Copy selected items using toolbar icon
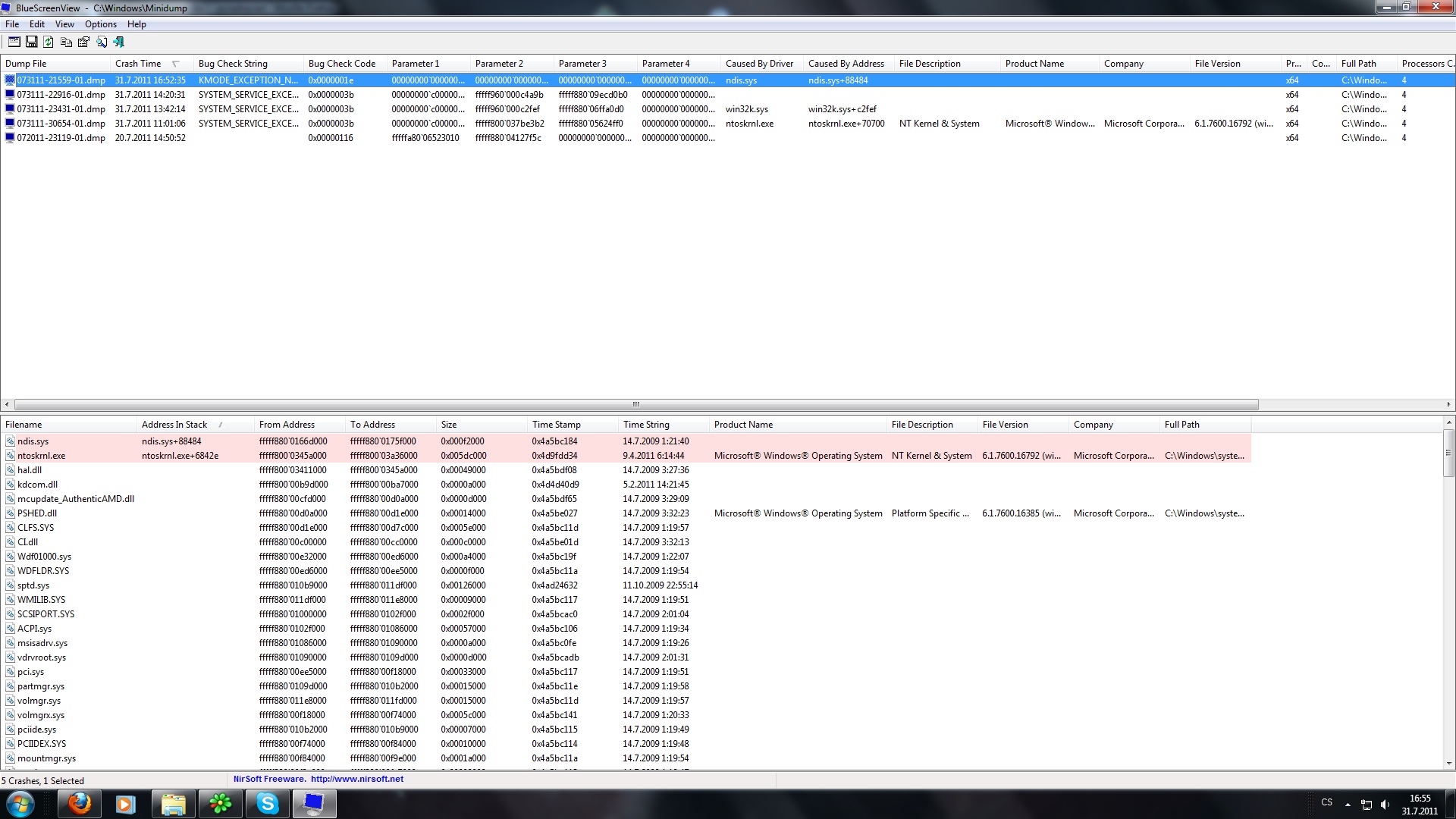1456x819 pixels. [x=66, y=42]
